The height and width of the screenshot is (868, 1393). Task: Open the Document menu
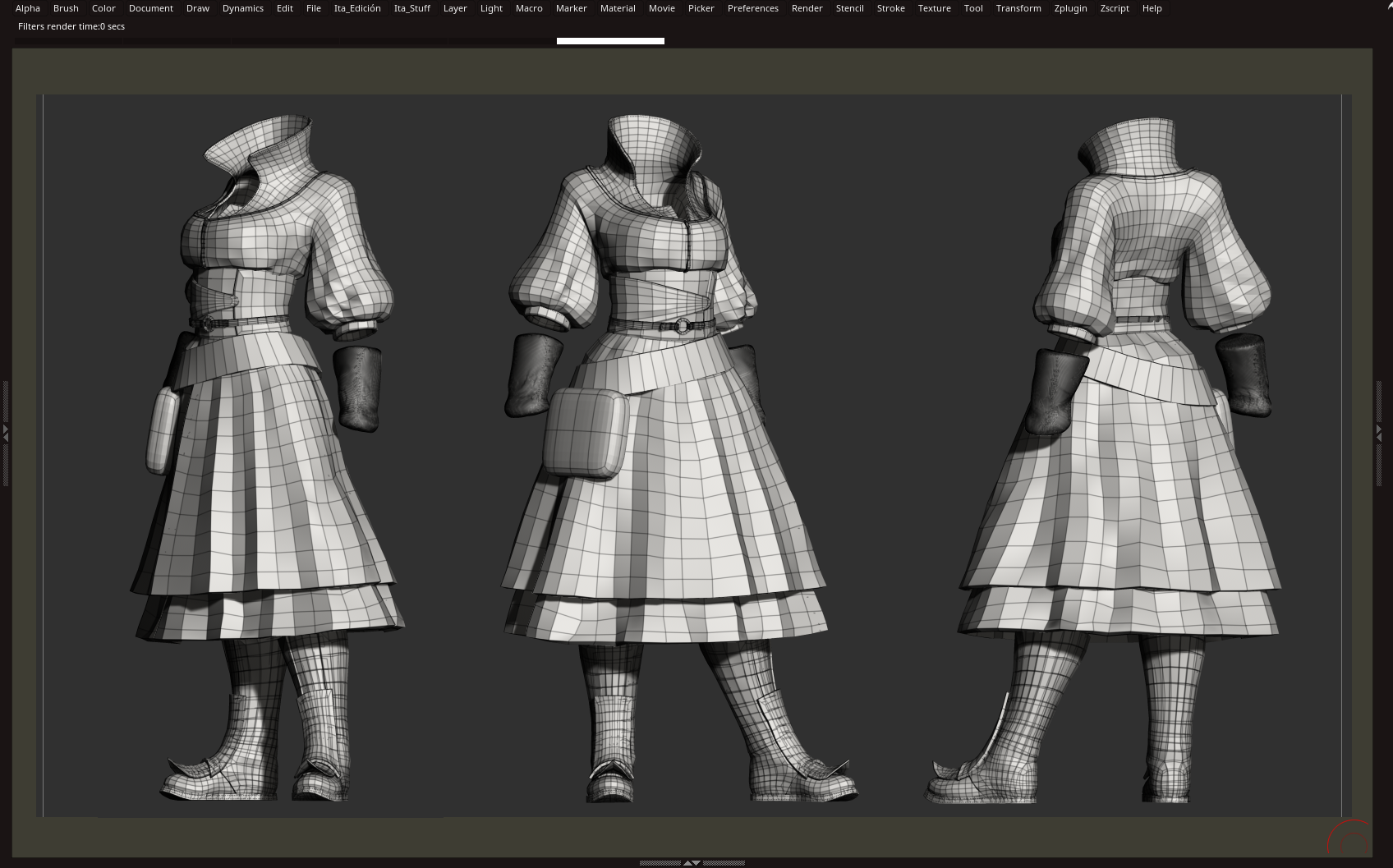pyautogui.click(x=151, y=8)
